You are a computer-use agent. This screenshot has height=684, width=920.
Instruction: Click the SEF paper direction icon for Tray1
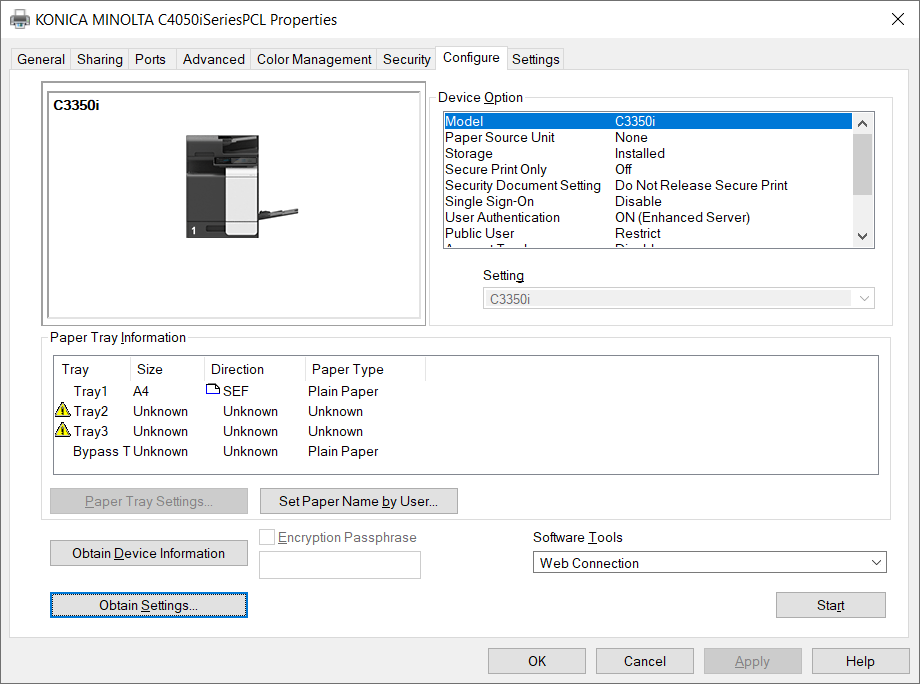coord(213,391)
